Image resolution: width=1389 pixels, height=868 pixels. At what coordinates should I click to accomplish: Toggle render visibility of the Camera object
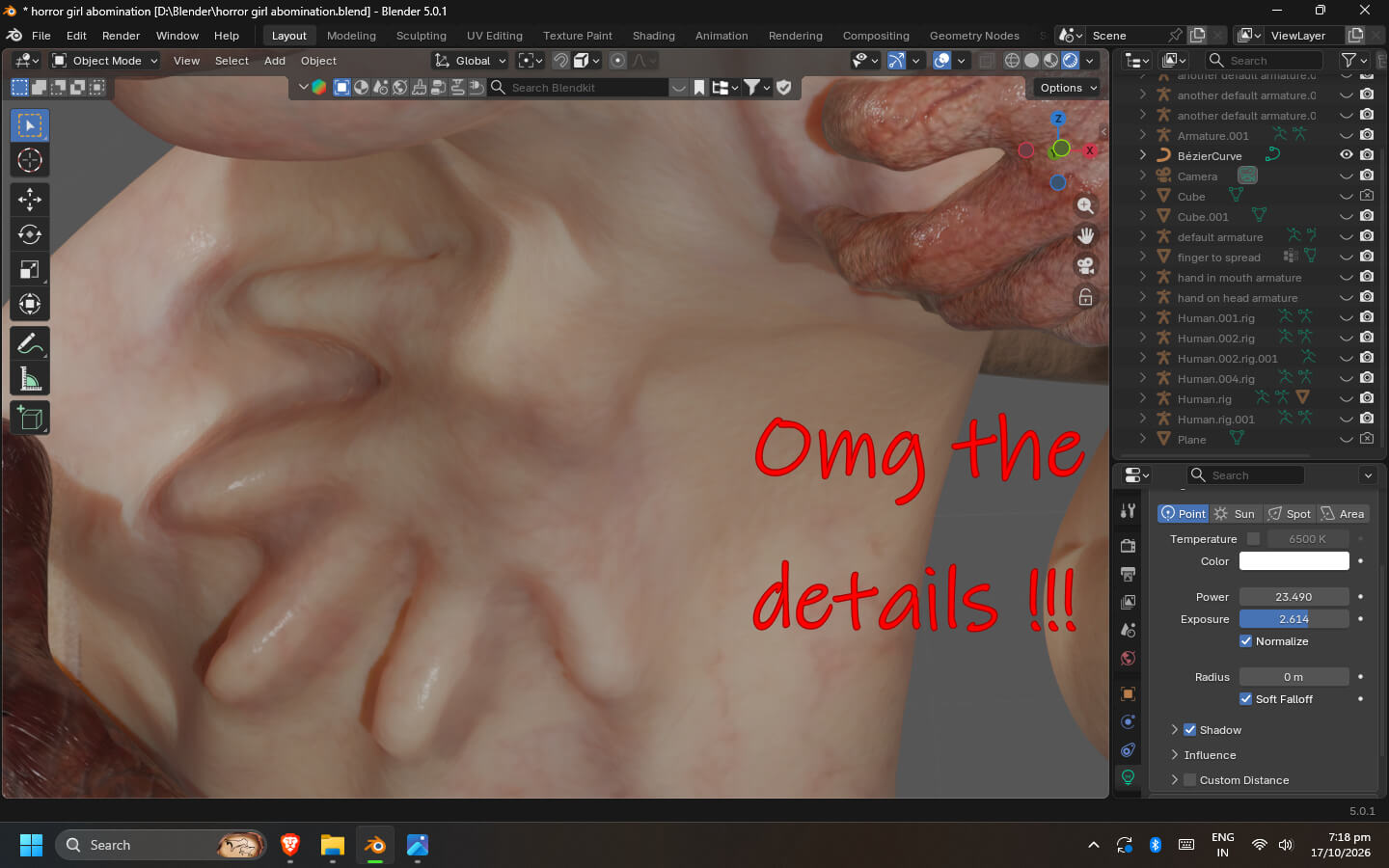(1367, 176)
